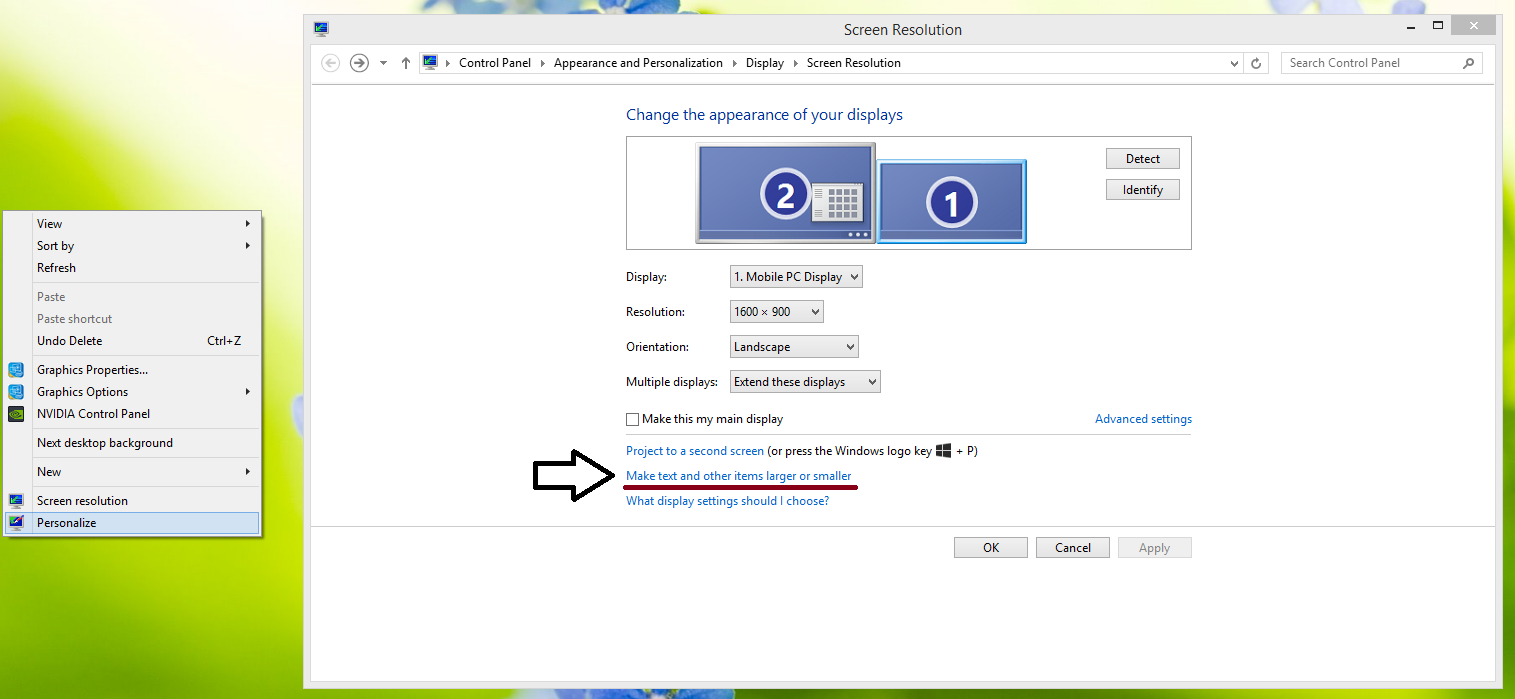
Task: Open the Multiple displays dropdown
Action: click(805, 382)
